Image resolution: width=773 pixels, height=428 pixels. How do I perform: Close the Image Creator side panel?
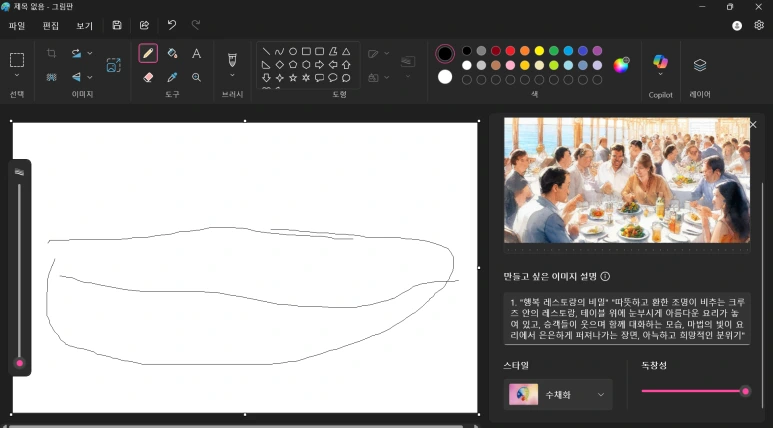pos(753,125)
